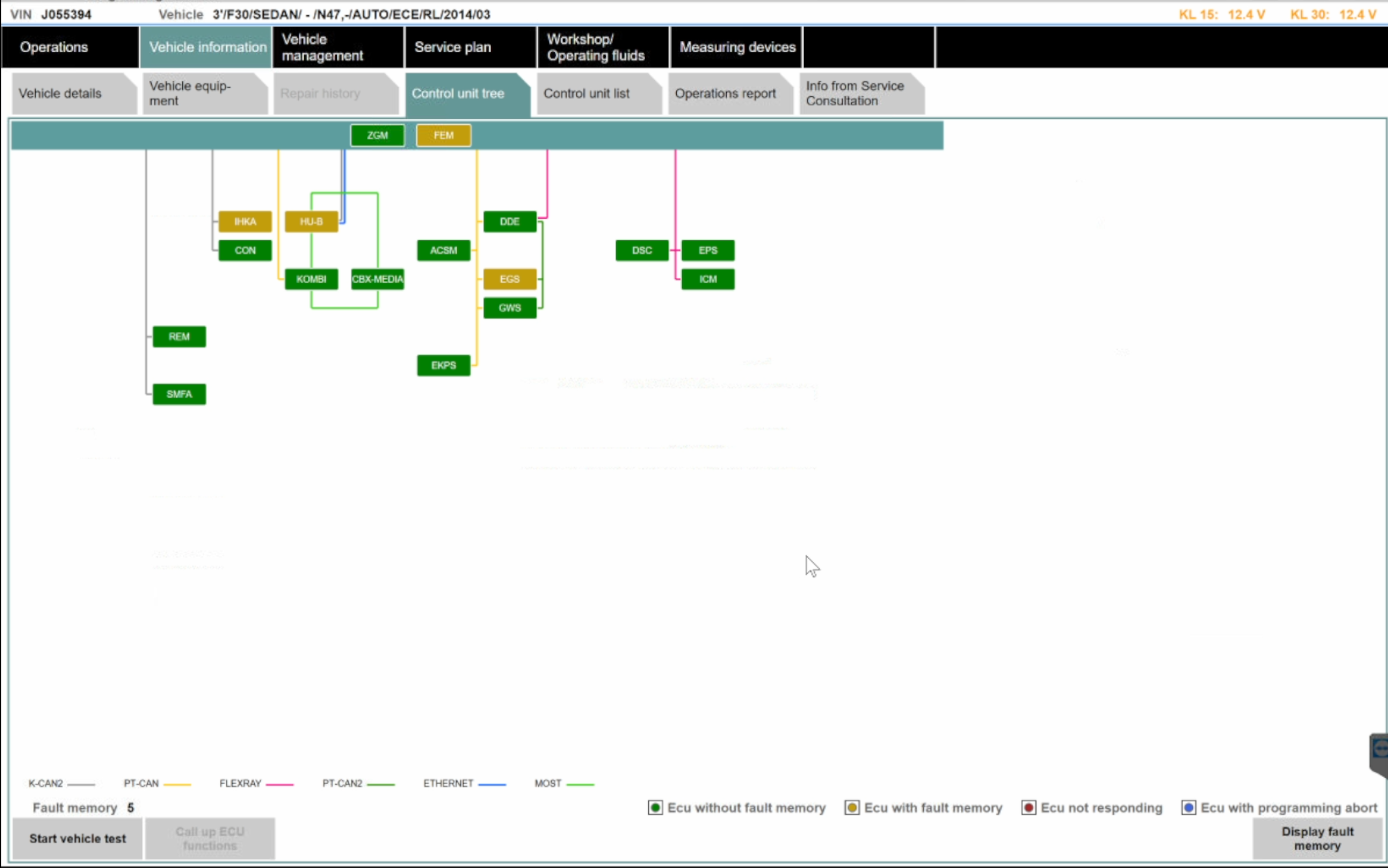Click the DDE engine control node

coord(509,222)
